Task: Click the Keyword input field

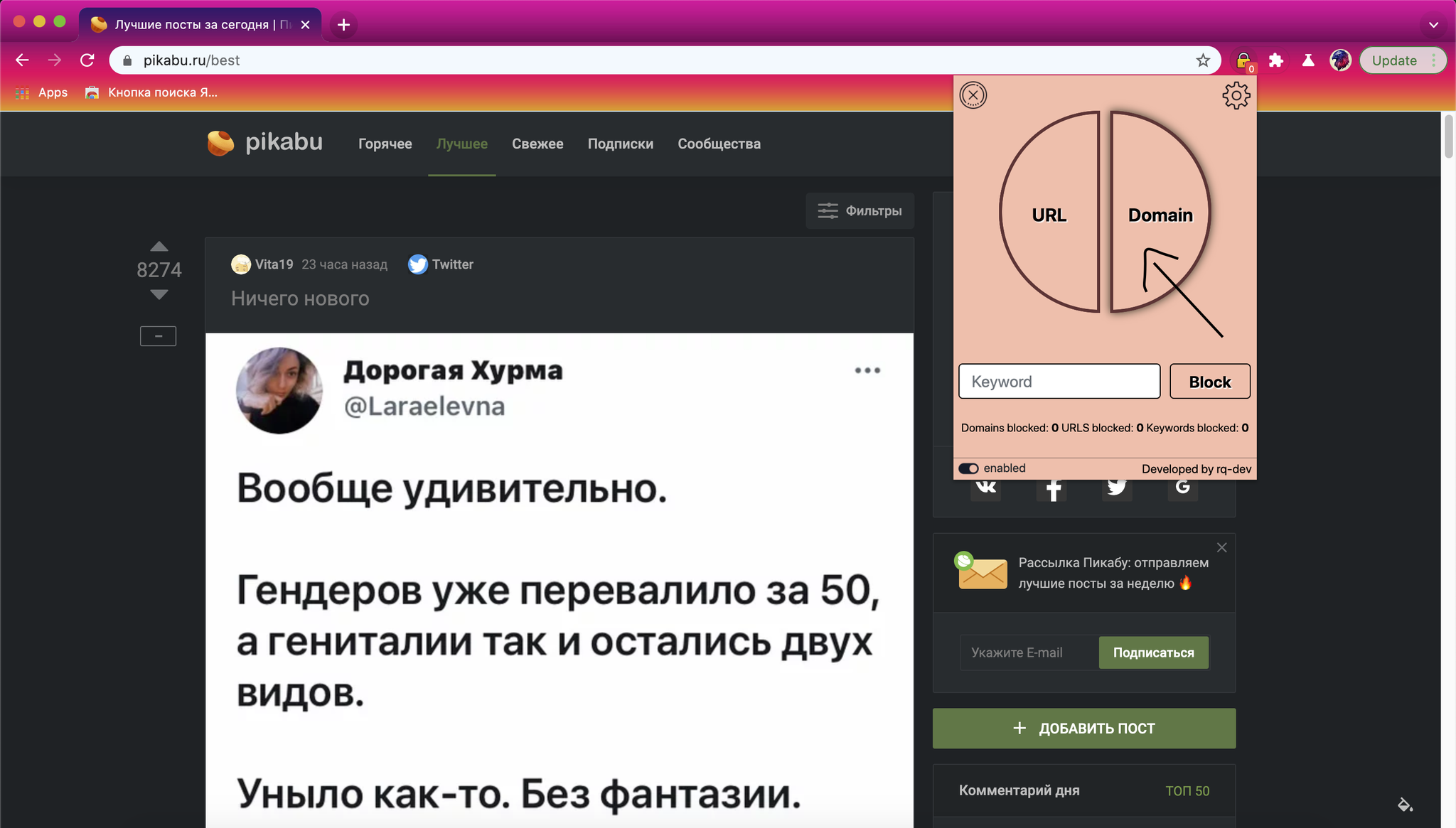Action: (1058, 380)
